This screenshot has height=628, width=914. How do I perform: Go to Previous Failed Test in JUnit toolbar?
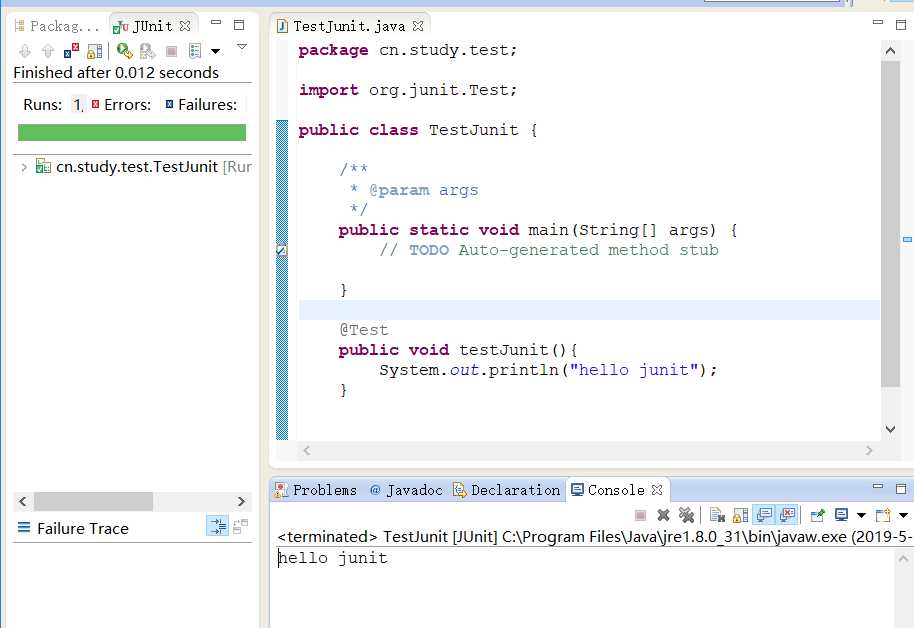tap(48, 51)
